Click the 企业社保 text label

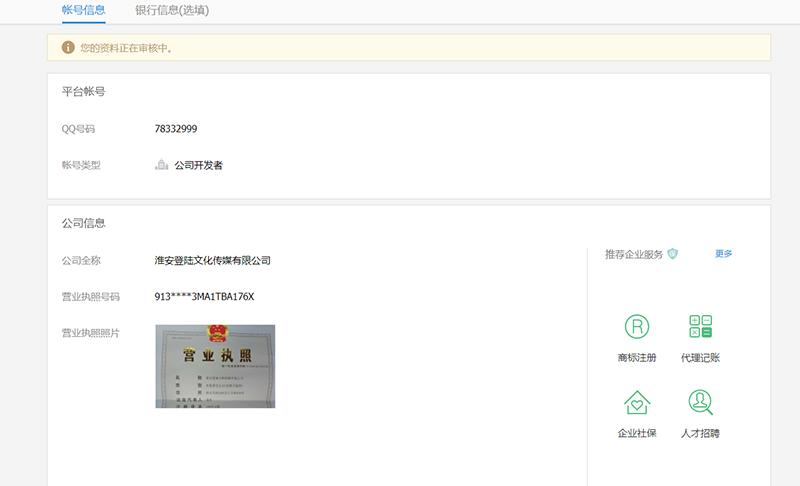[x=637, y=434]
